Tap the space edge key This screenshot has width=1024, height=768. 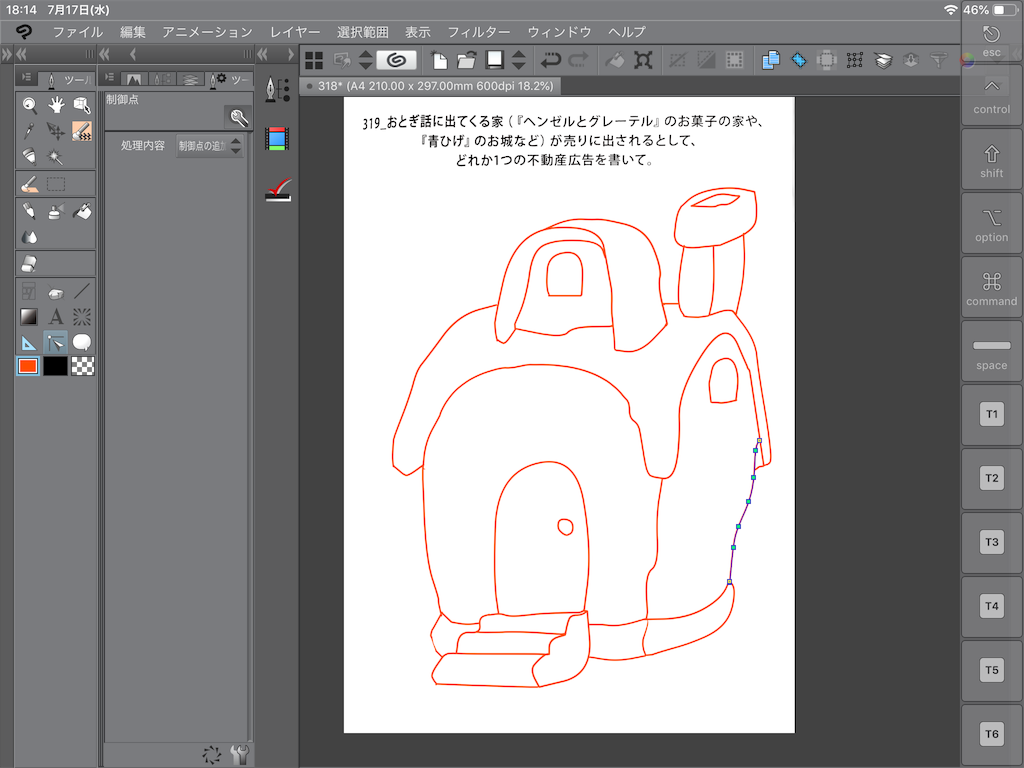(991, 352)
